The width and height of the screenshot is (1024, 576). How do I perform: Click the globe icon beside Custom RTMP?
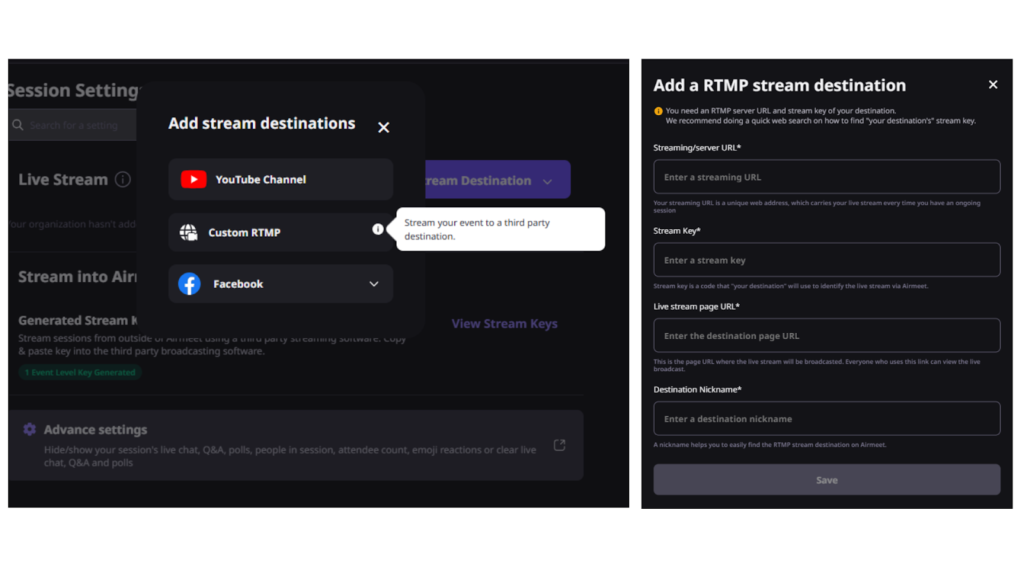(x=187, y=231)
